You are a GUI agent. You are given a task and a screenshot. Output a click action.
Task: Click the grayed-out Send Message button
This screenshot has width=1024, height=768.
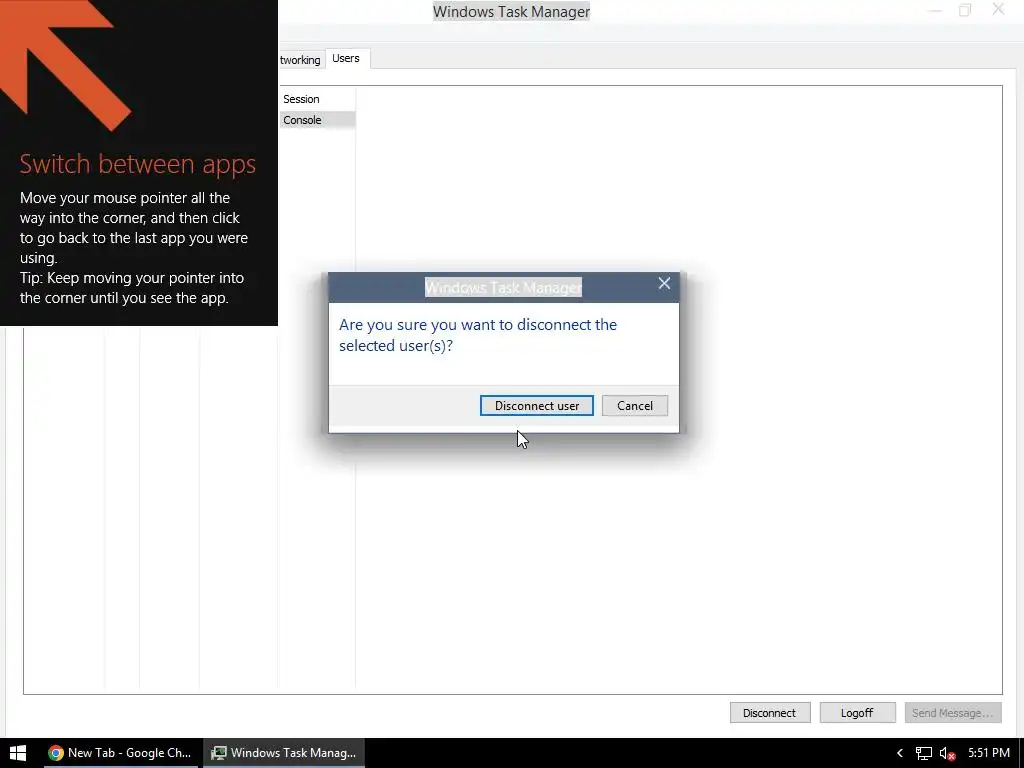[x=953, y=712]
